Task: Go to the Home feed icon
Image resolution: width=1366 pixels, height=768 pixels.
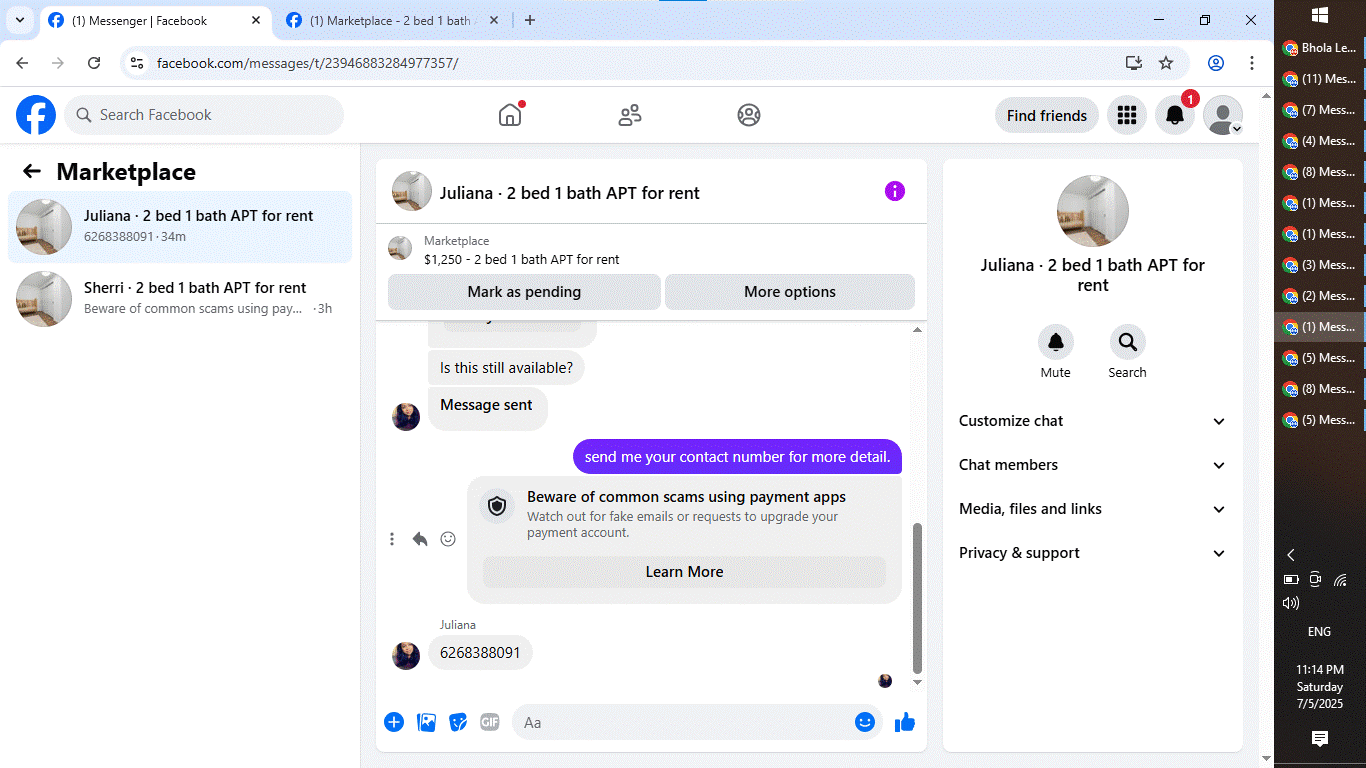Action: coord(510,115)
